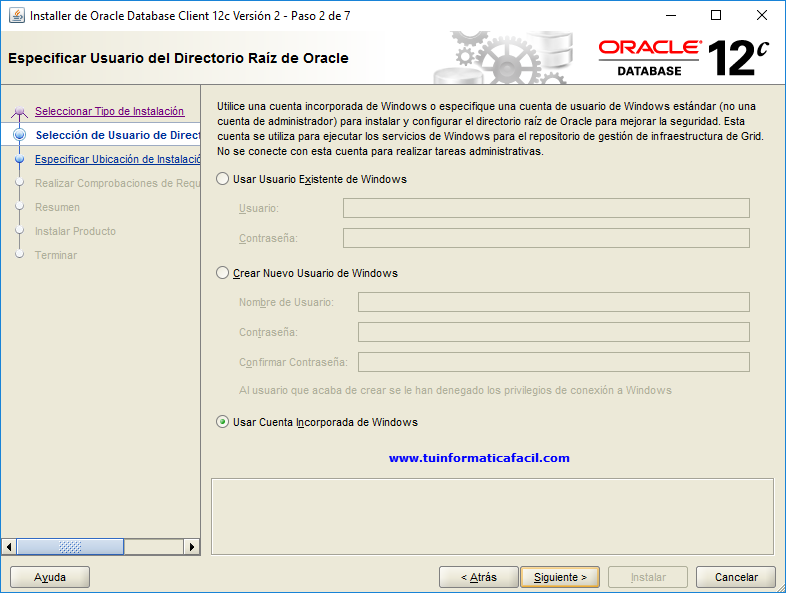Open Seleccionar Tipo de Instalación step
This screenshot has height=593, width=786.
[109, 111]
